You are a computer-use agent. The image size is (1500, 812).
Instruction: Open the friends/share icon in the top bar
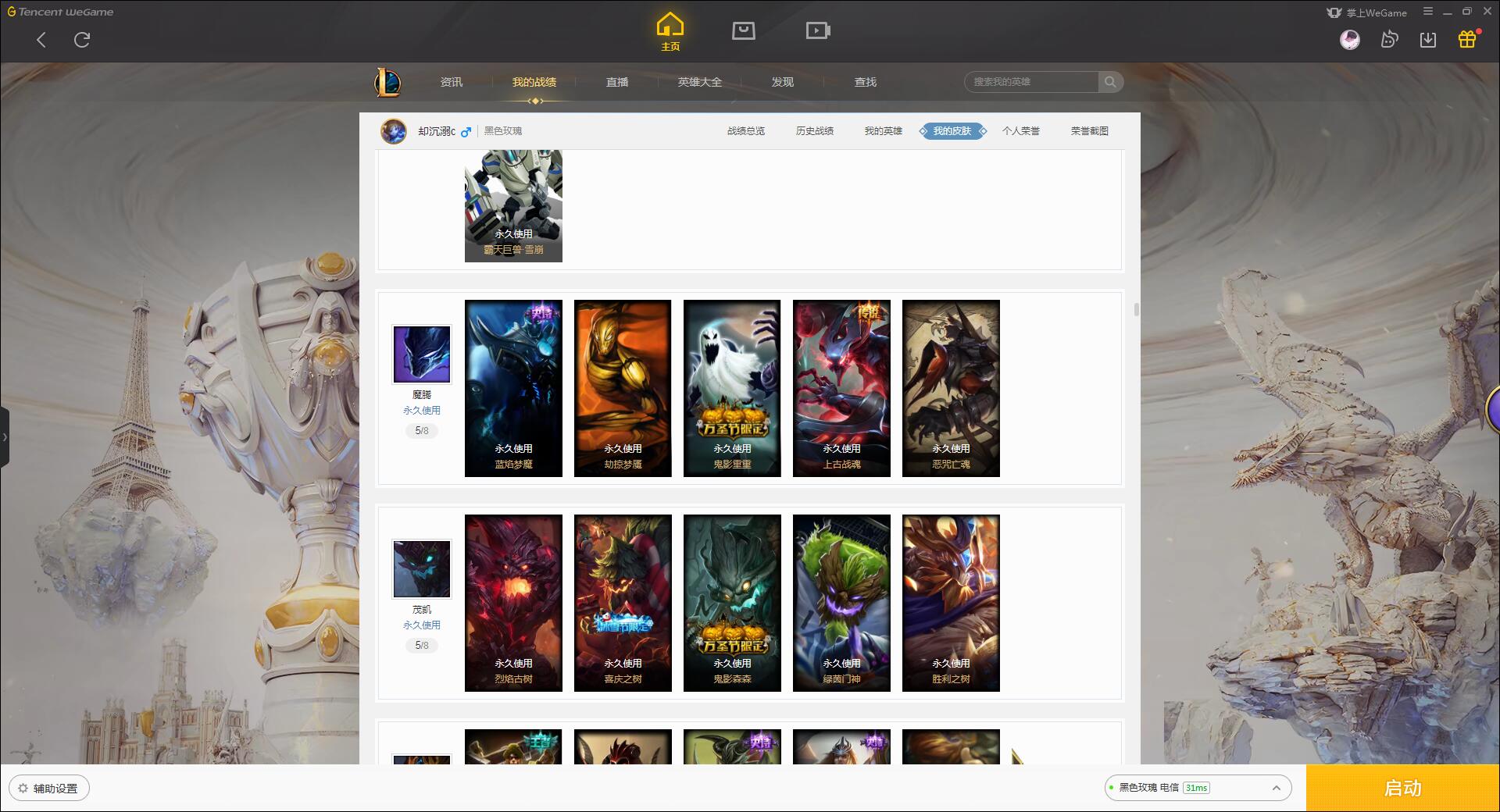click(1389, 39)
